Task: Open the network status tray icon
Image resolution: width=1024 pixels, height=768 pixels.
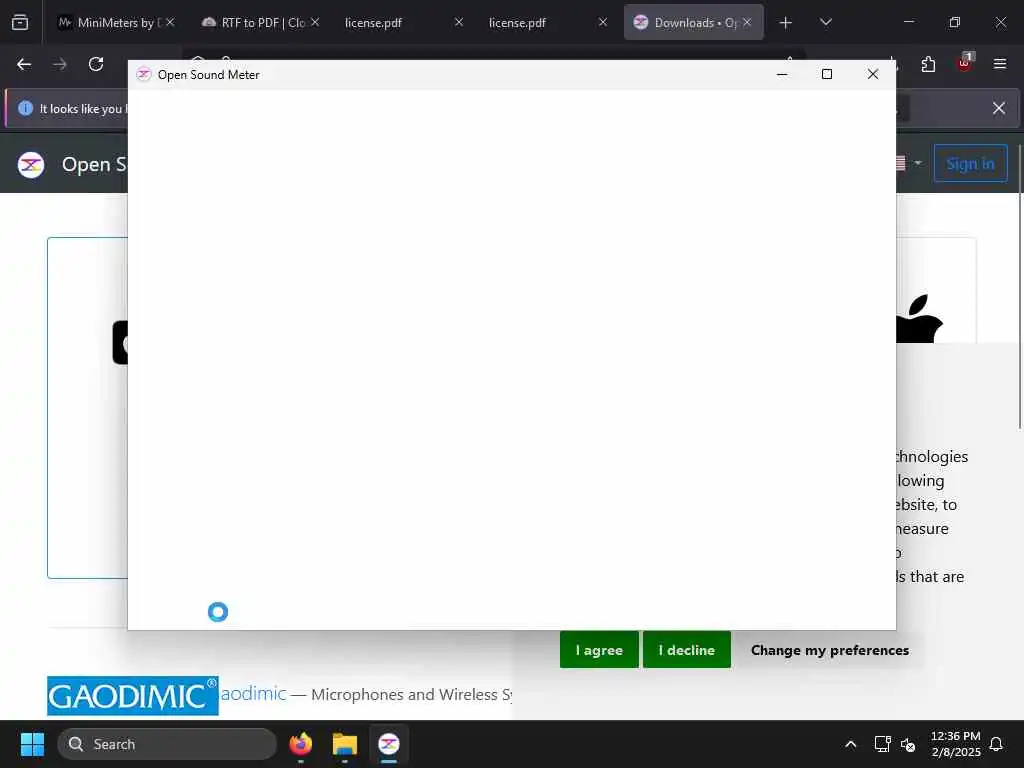Action: [882, 744]
